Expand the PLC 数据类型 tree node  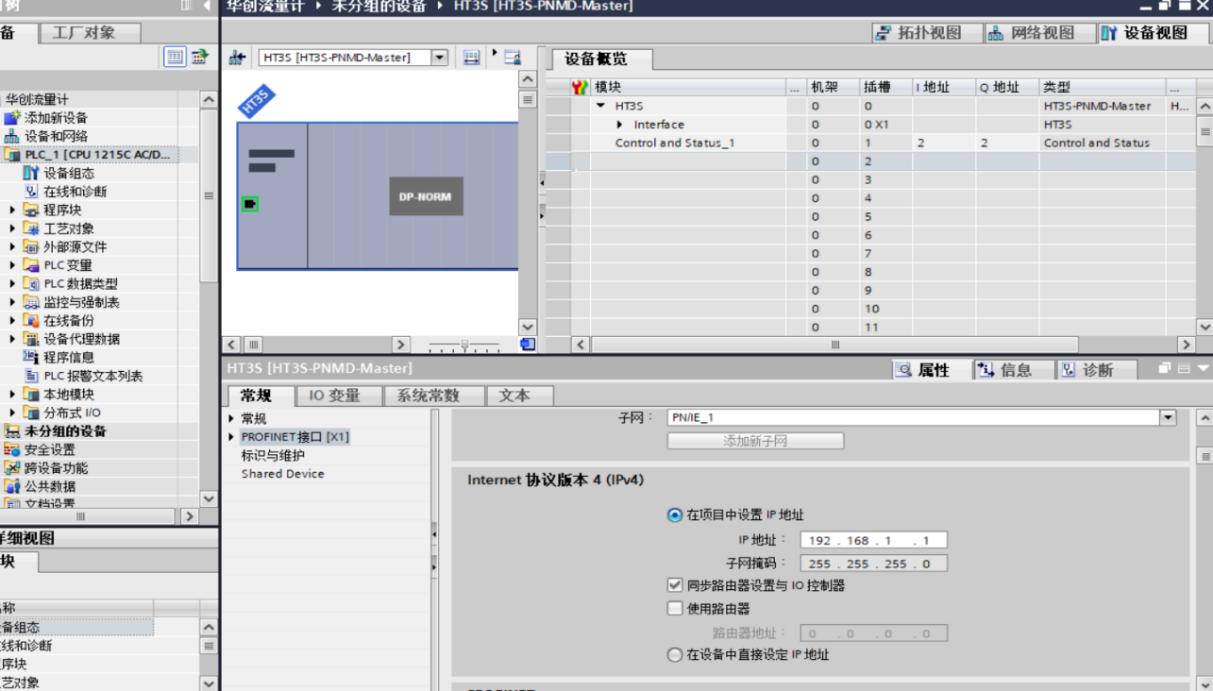[11, 283]
